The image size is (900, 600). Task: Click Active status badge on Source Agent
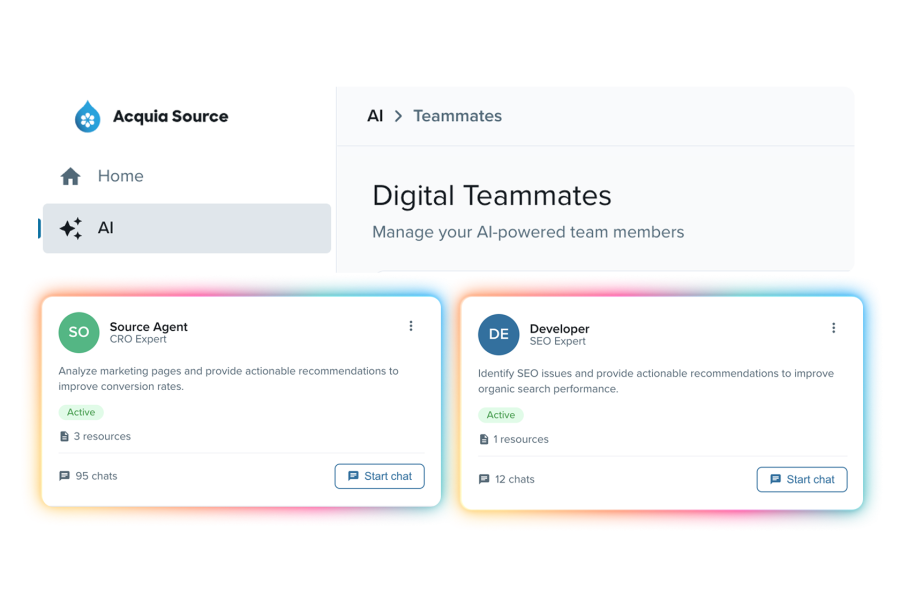(81, 412)
